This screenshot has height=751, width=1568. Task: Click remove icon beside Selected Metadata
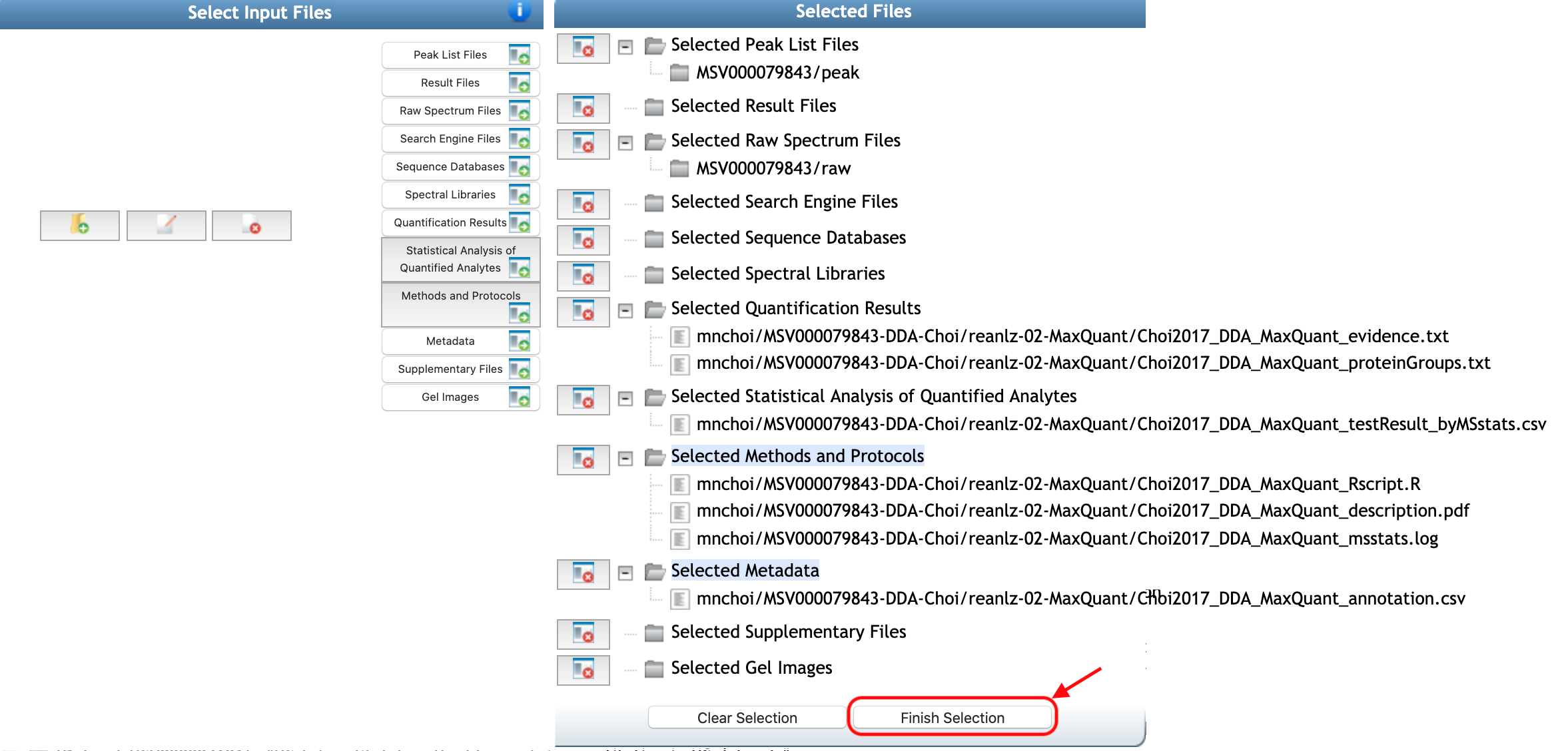point(583,574)
